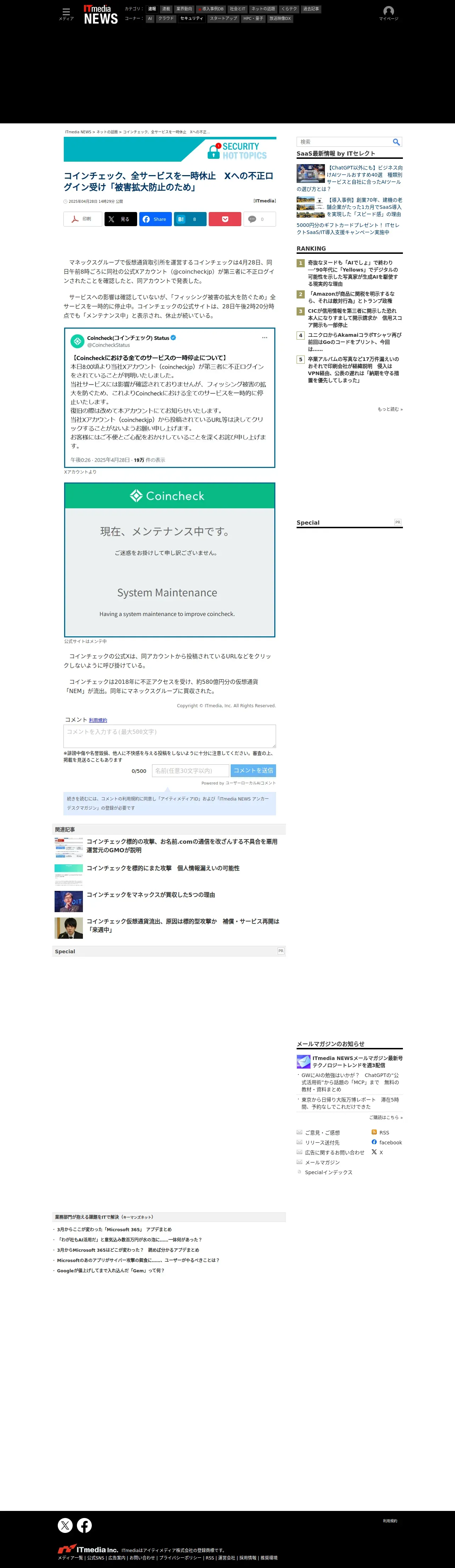Viewport: 455px width, 1568px height.
Task: Go to the クラウド corner
Action: 165,19
